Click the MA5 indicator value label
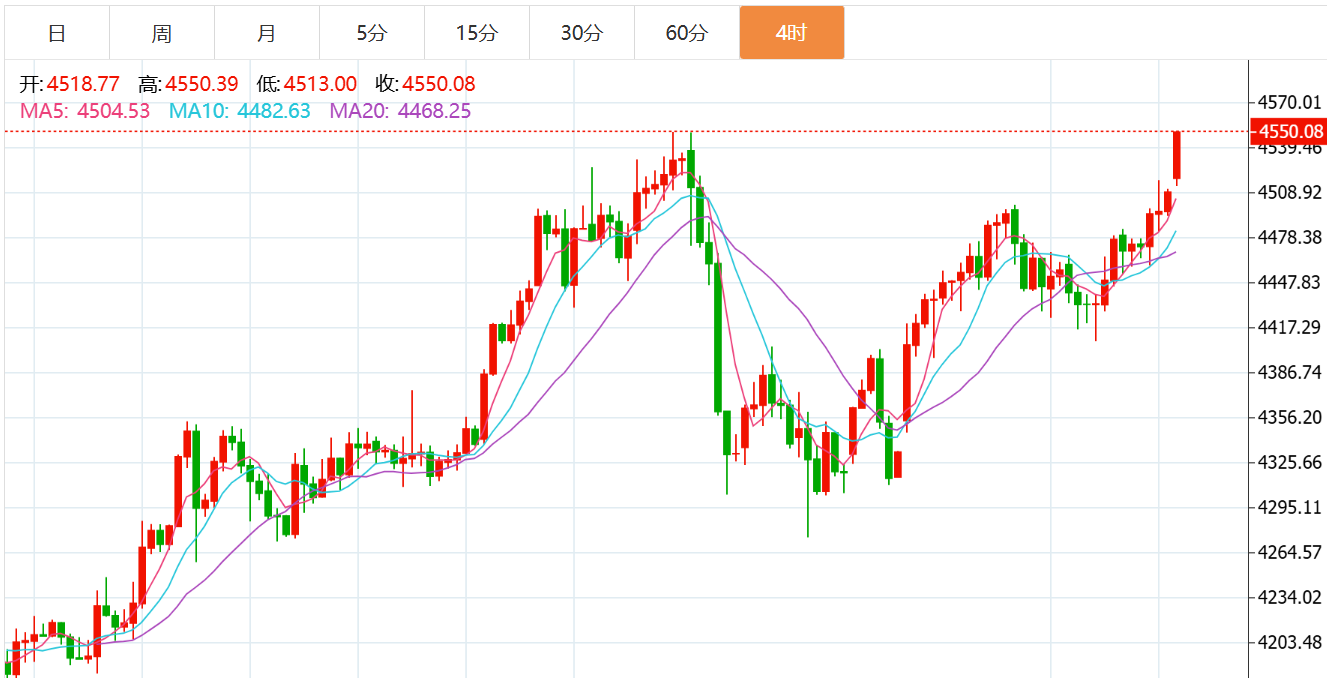Image resolution: width=1327 pixels, height=678 pixels. coord(84,111)
